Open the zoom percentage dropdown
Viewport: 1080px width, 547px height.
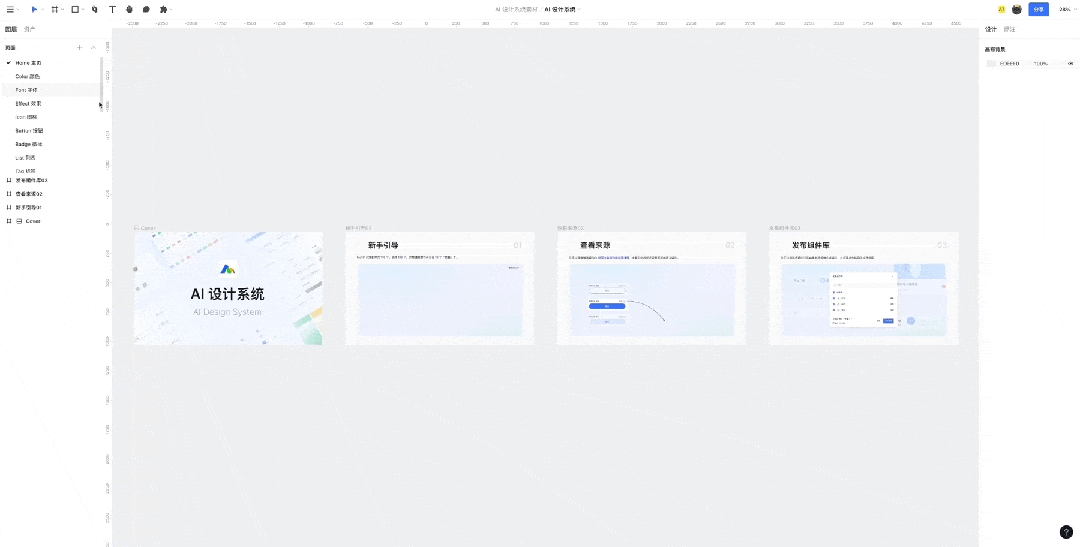tap(1066, 9)
